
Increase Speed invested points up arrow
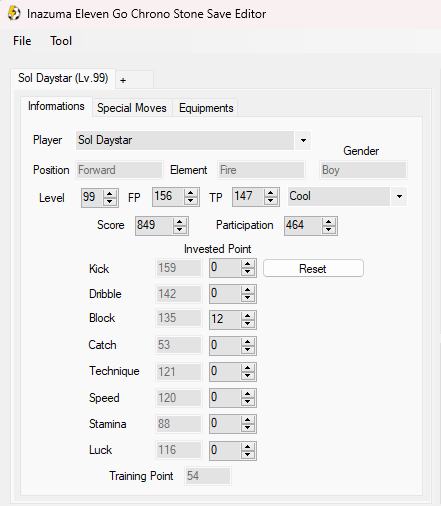click(x=248, y=394)
